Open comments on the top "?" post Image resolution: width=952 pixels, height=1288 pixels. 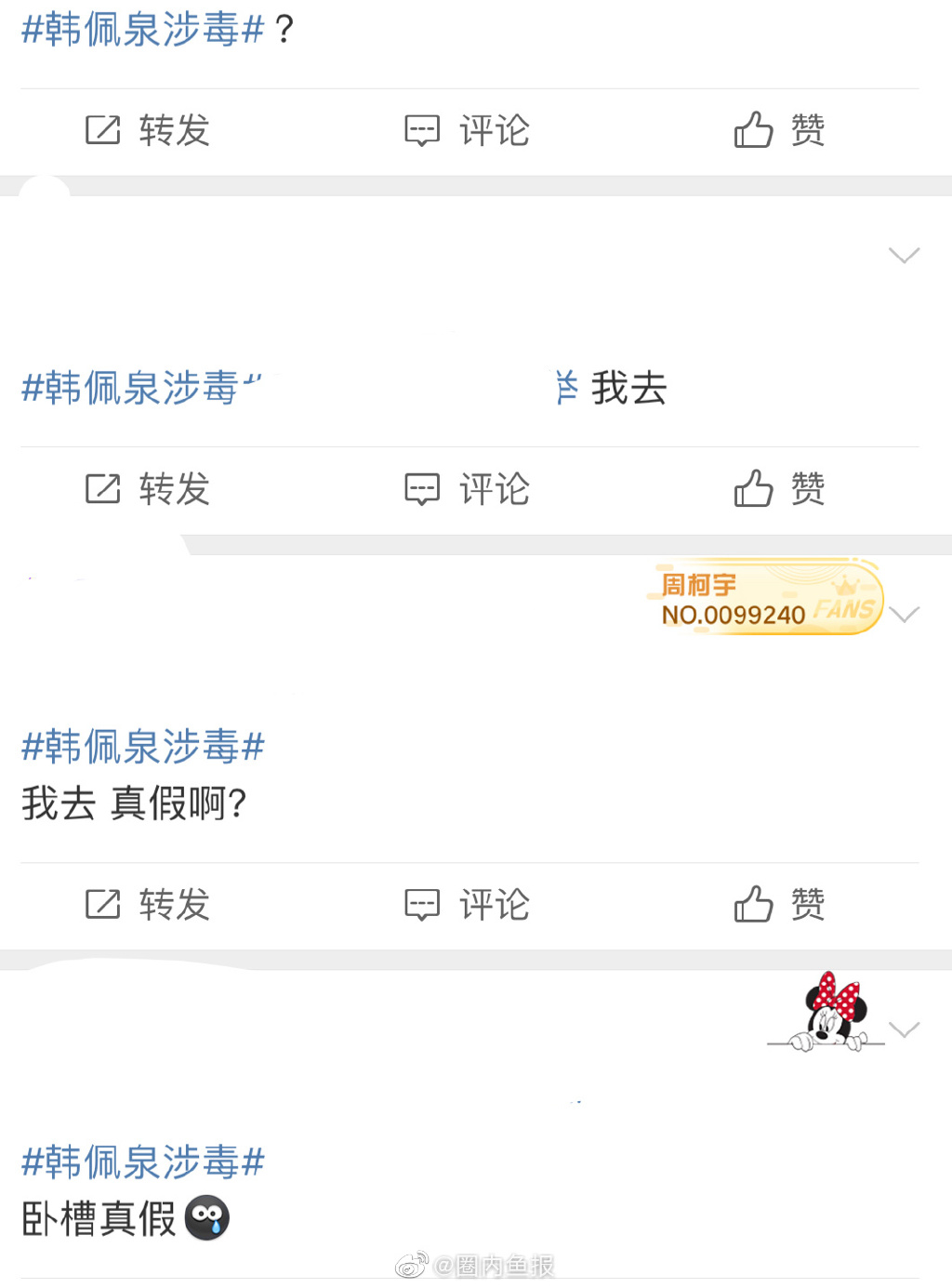coord(467,130)
